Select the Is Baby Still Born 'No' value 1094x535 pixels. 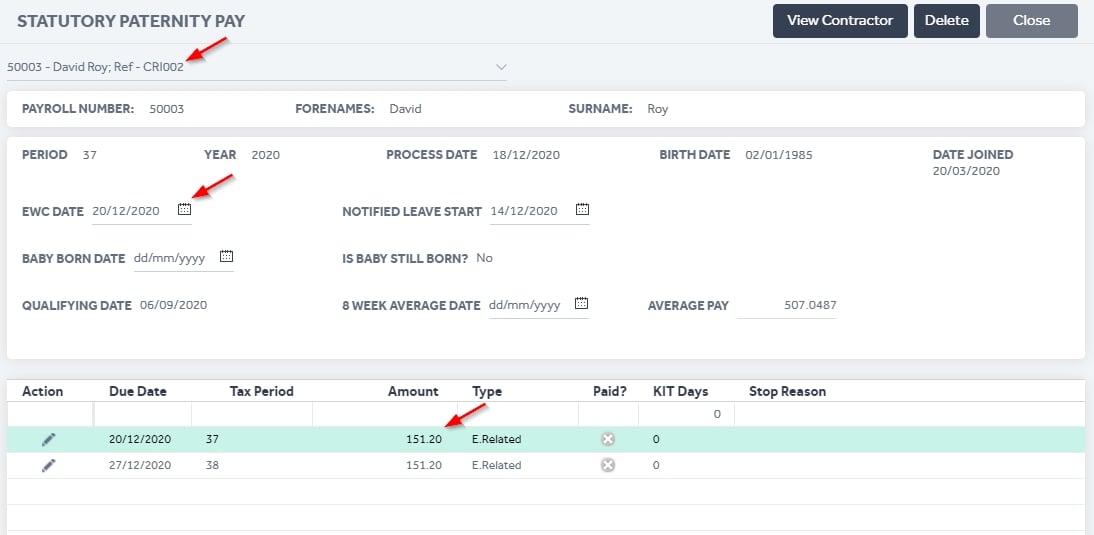(484, 258)
